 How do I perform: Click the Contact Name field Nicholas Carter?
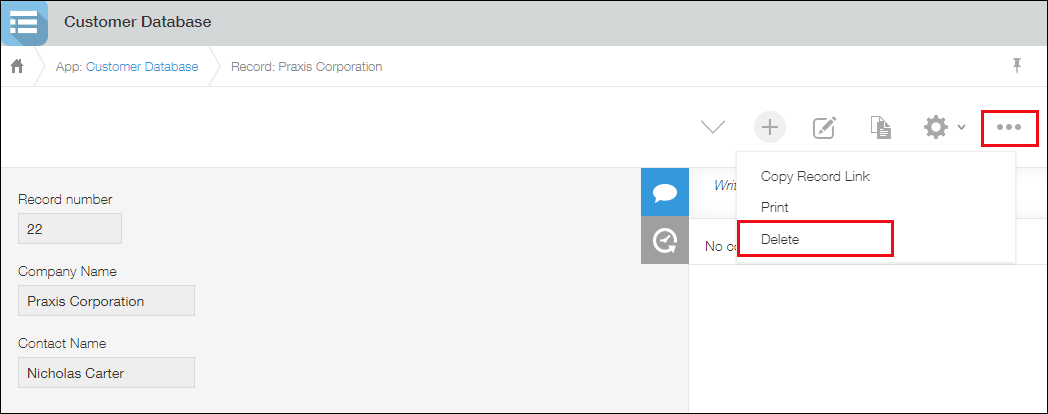106,373
